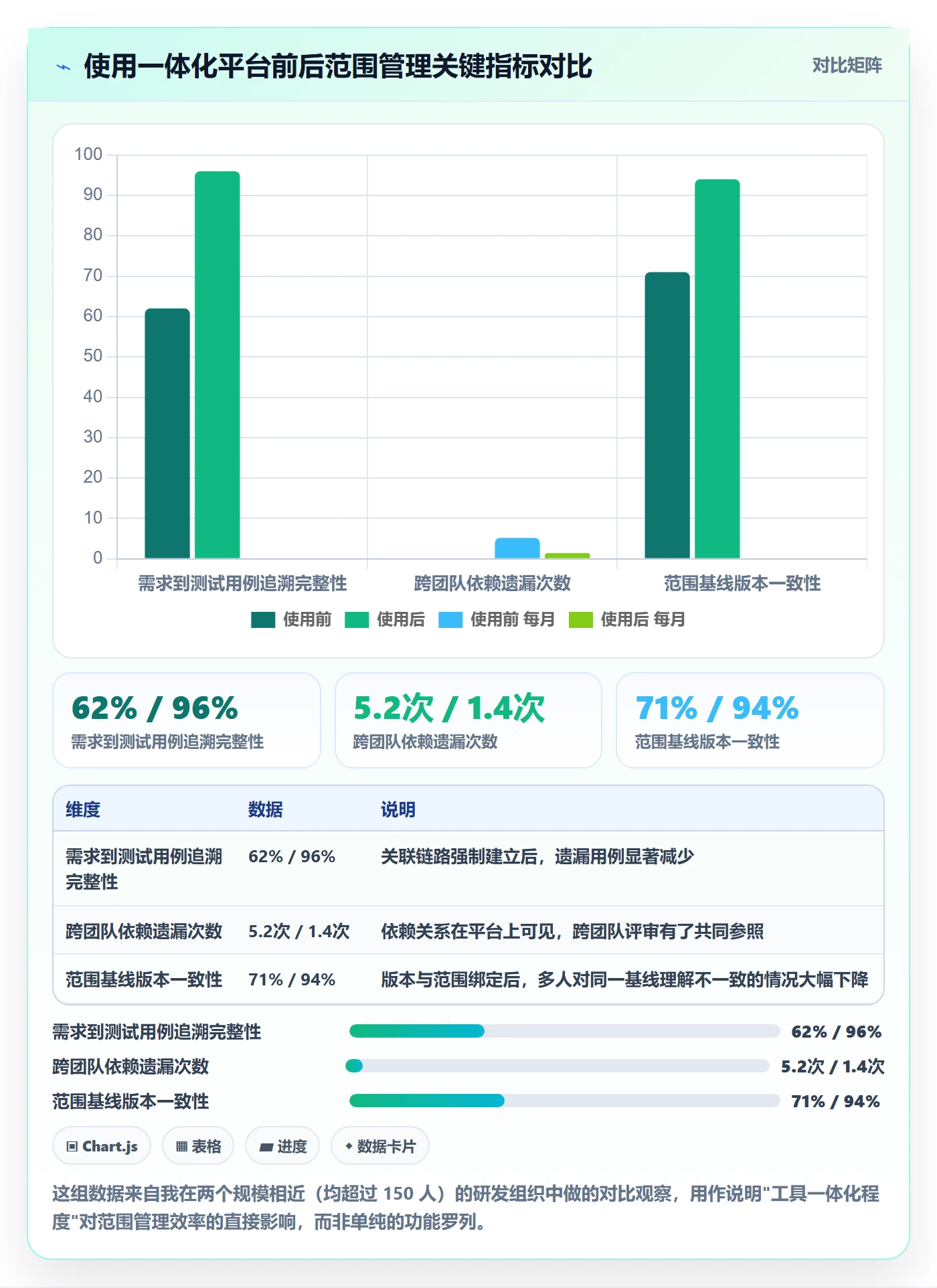Click the 范围基线版本一致性 x-axis label
This screenshot has width=937, height=1288.
(742, 583)
